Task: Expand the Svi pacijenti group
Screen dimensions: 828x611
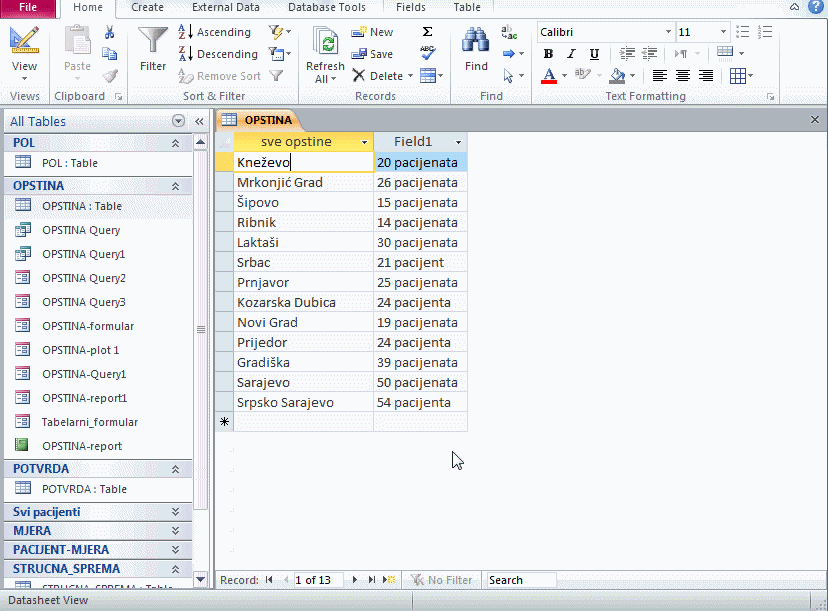Action: click(x=175, y=512)
